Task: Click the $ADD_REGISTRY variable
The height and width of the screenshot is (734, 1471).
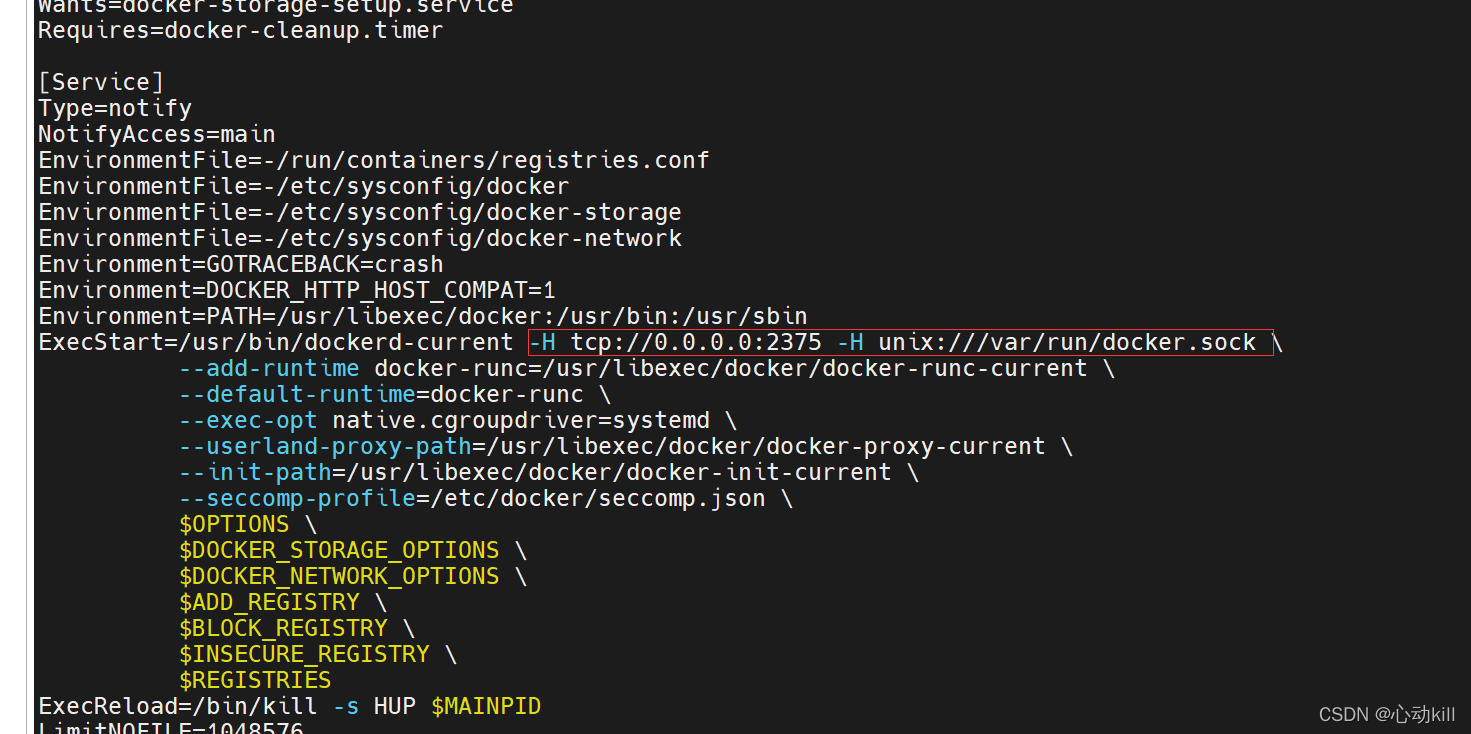Action: click(269, 602)
